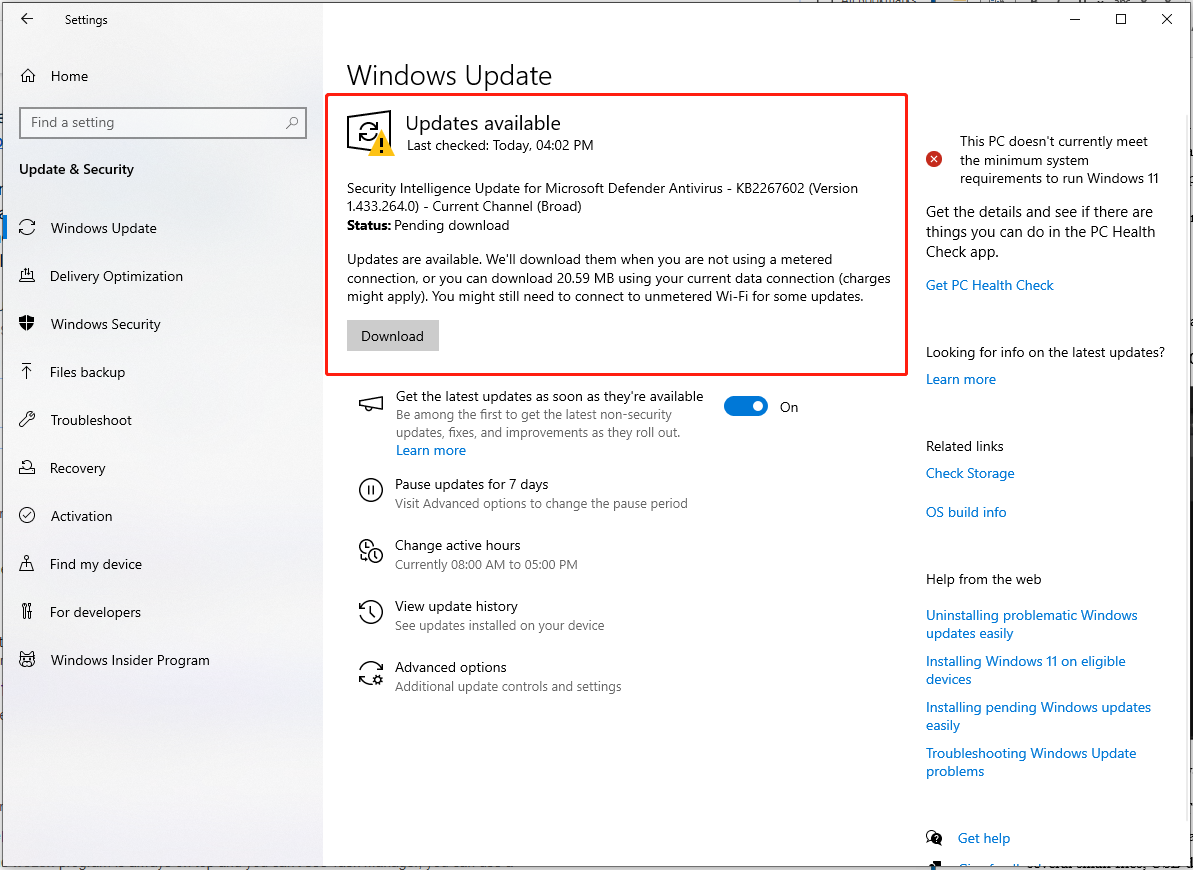Click the Windows Insider Program icon
1193x870 pixels.
click(28, 660)
